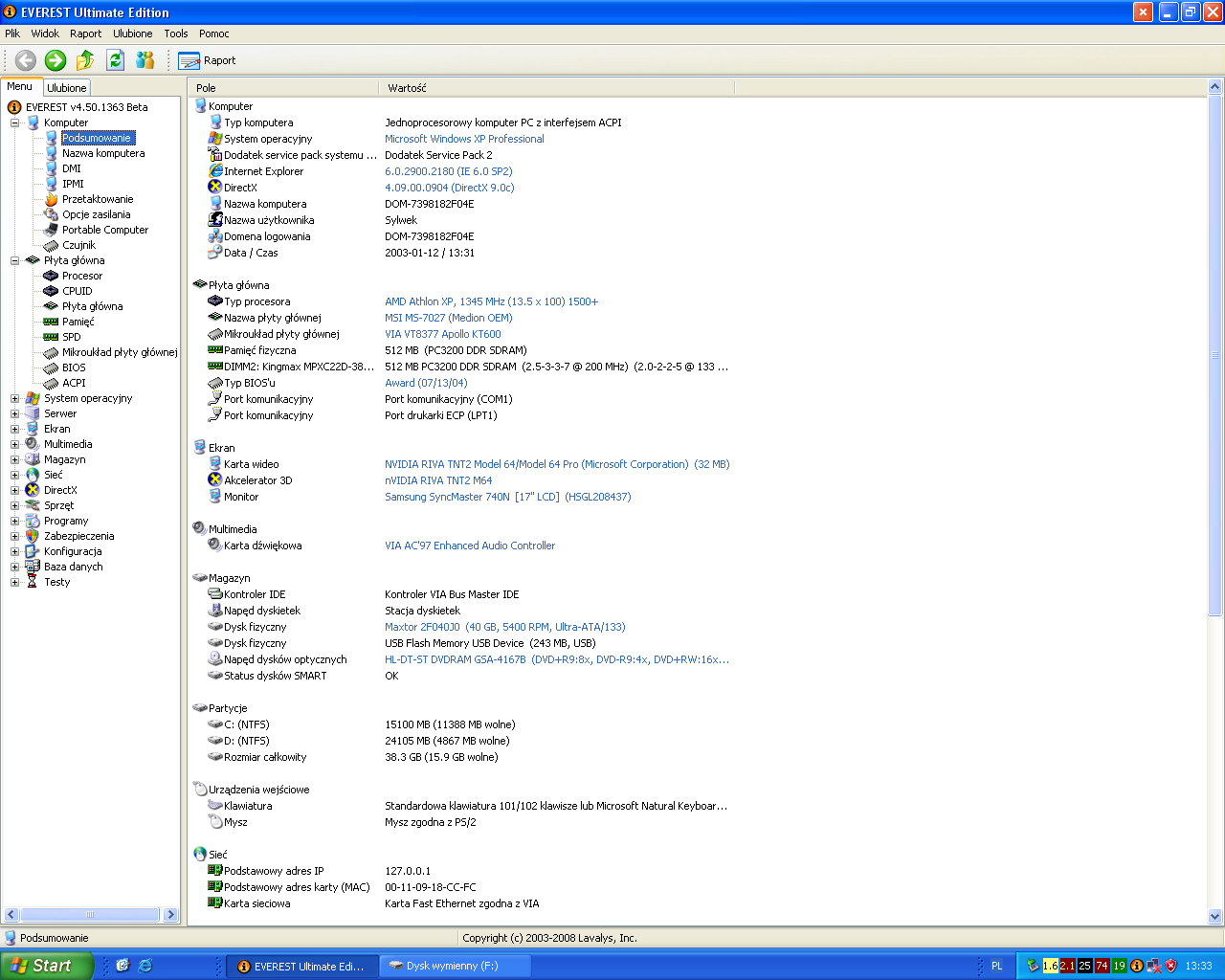Click the Czujnik sensor icon
This screenshot has height=980, width=1225.
pos(52,245)
